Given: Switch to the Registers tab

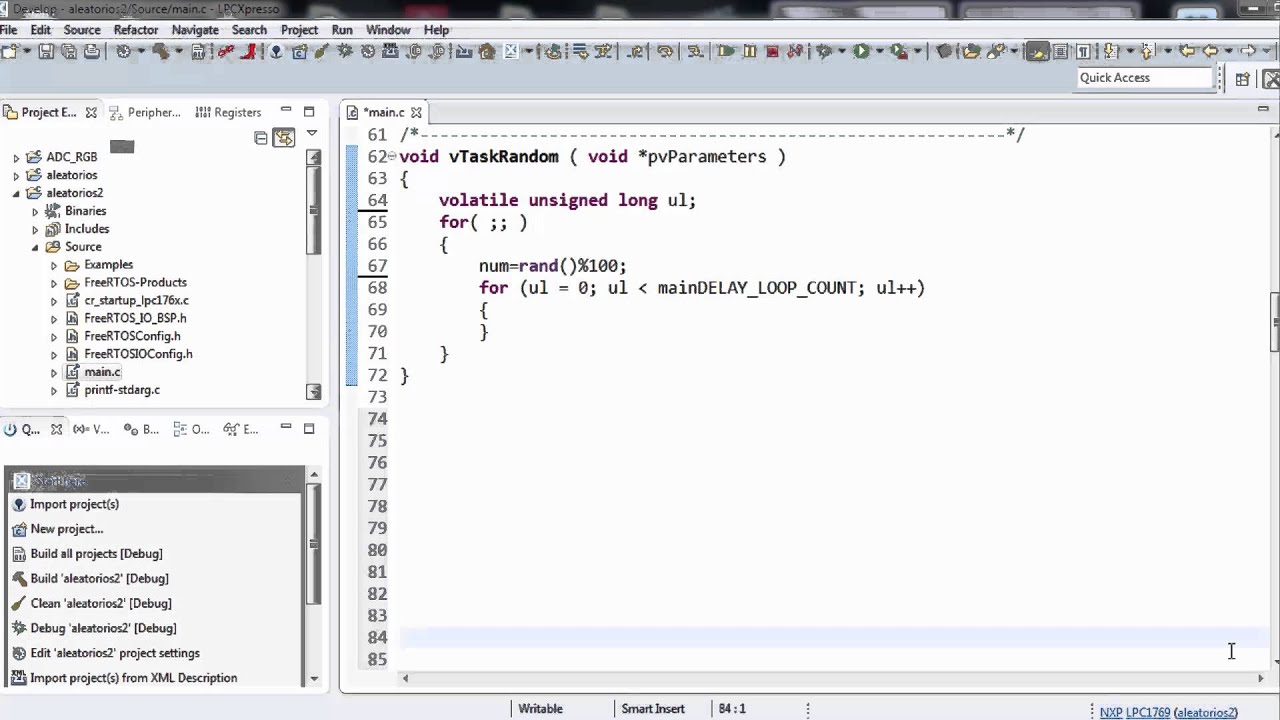Looking at the screenshot, I should [x=229, y=112].
